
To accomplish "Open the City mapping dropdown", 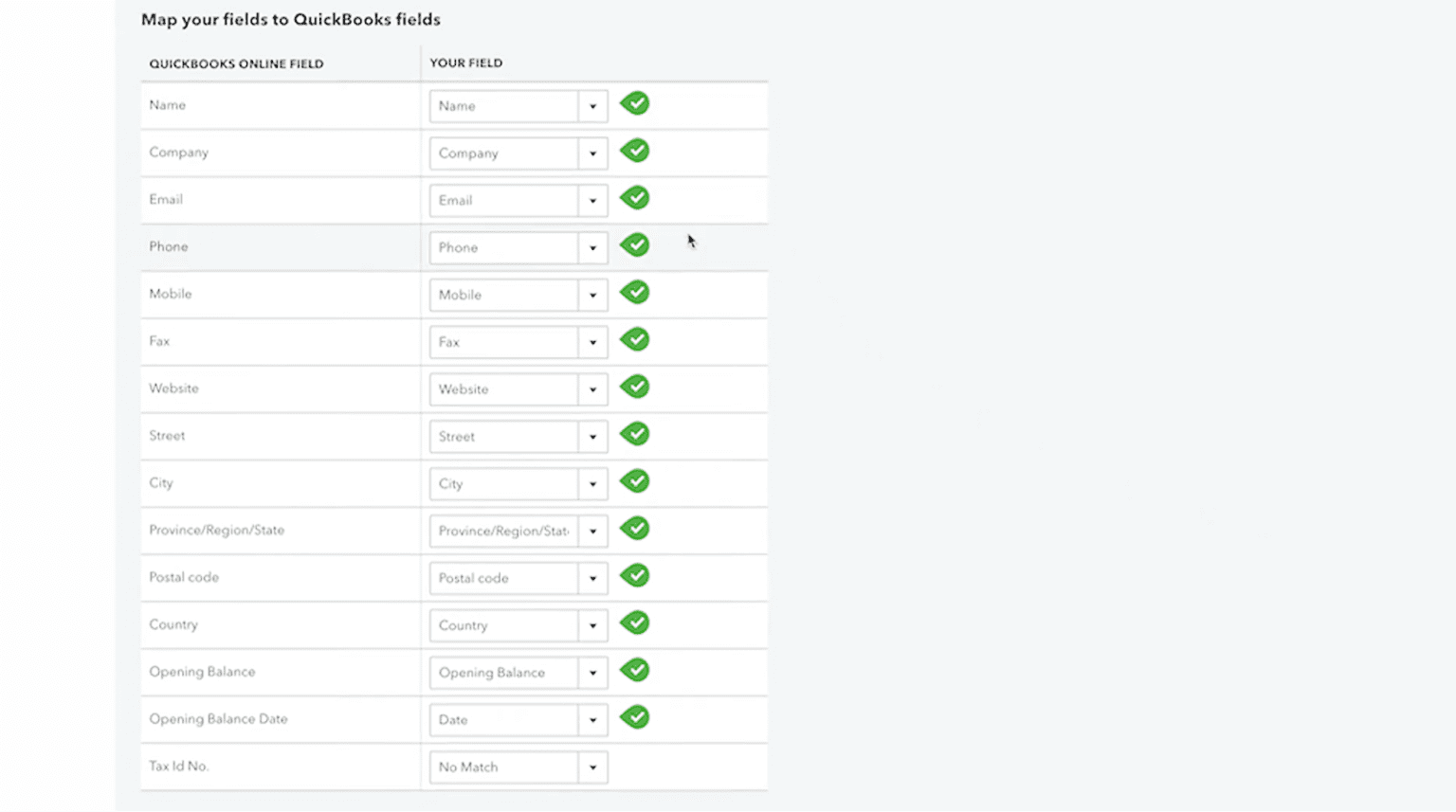I will pyautogui.click(x=592, y=483).
